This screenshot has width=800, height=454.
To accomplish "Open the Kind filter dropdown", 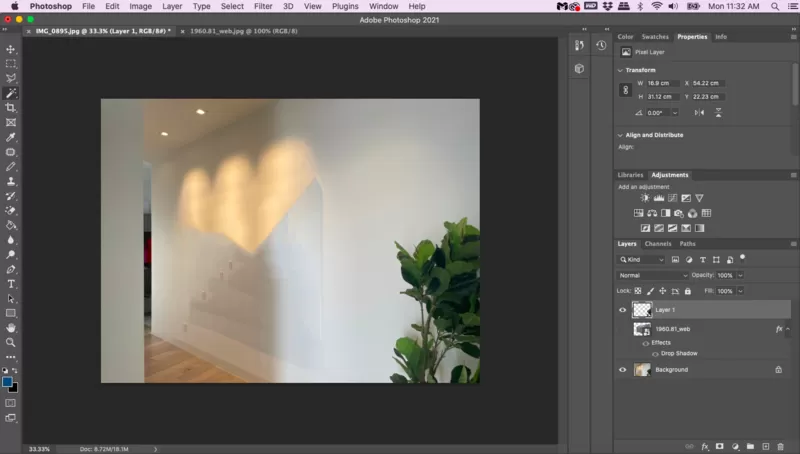I will [641, 260].
